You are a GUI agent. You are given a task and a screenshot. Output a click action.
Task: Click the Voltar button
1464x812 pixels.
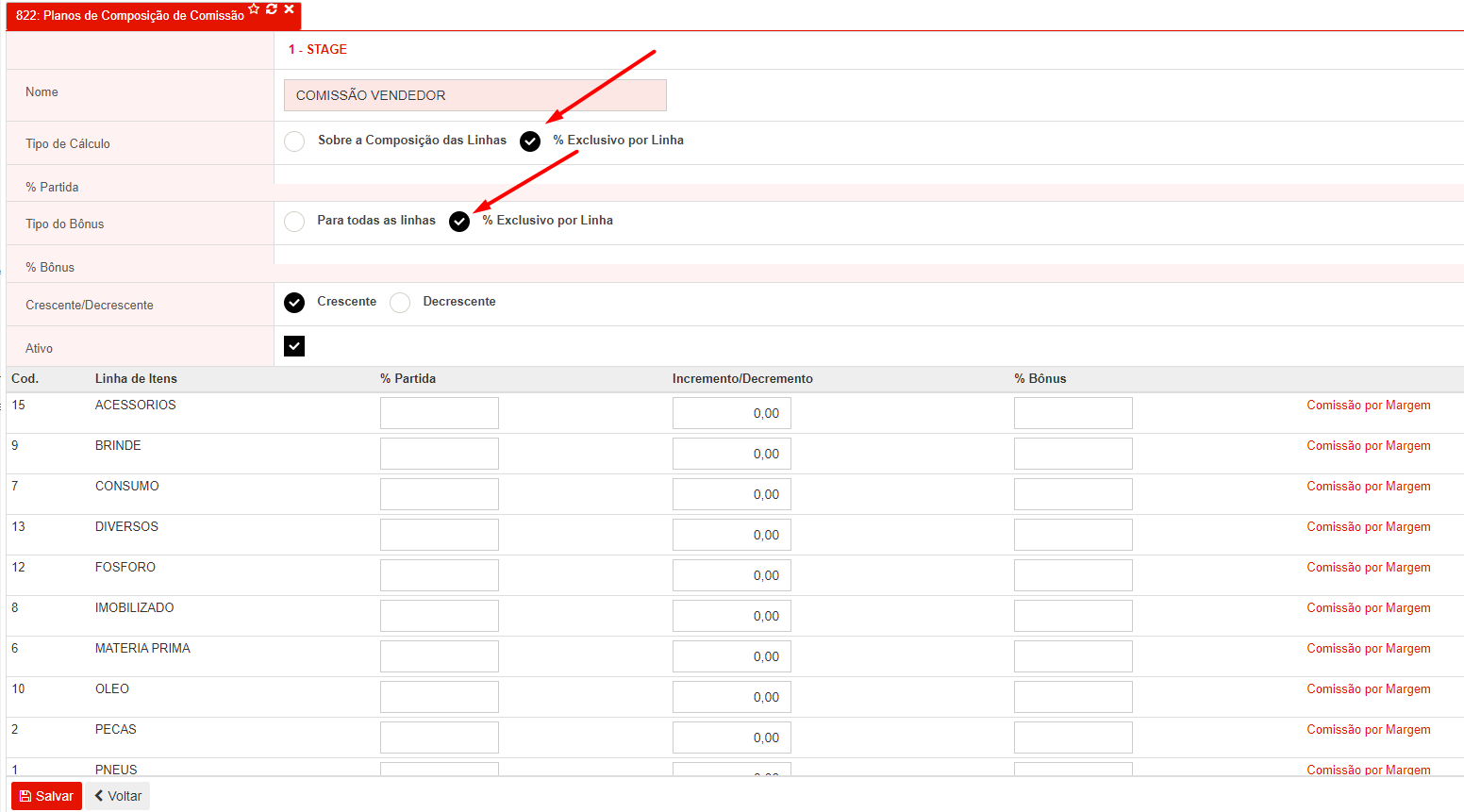coord(118,796)
